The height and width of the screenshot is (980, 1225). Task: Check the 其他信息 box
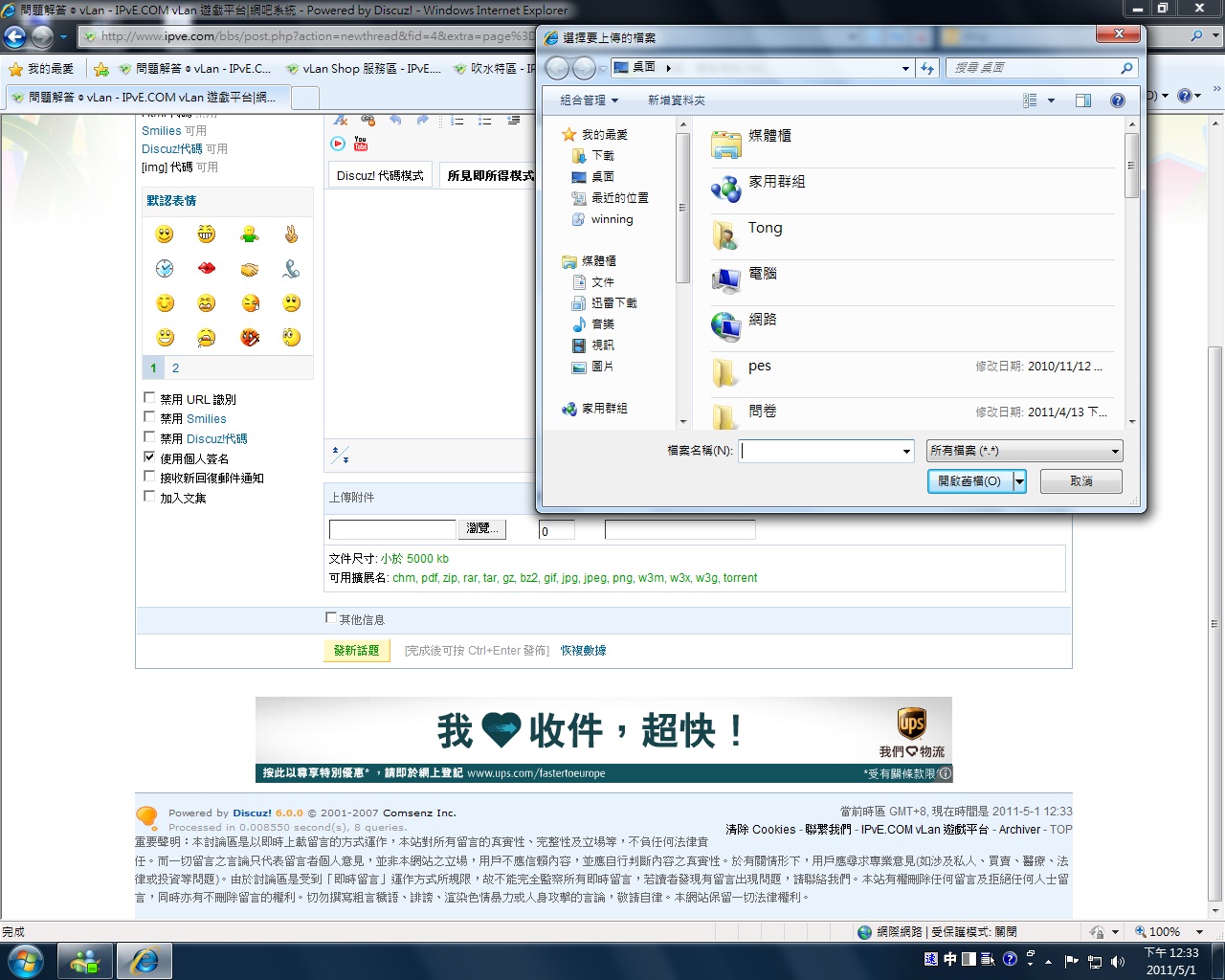tap(331, 618)
